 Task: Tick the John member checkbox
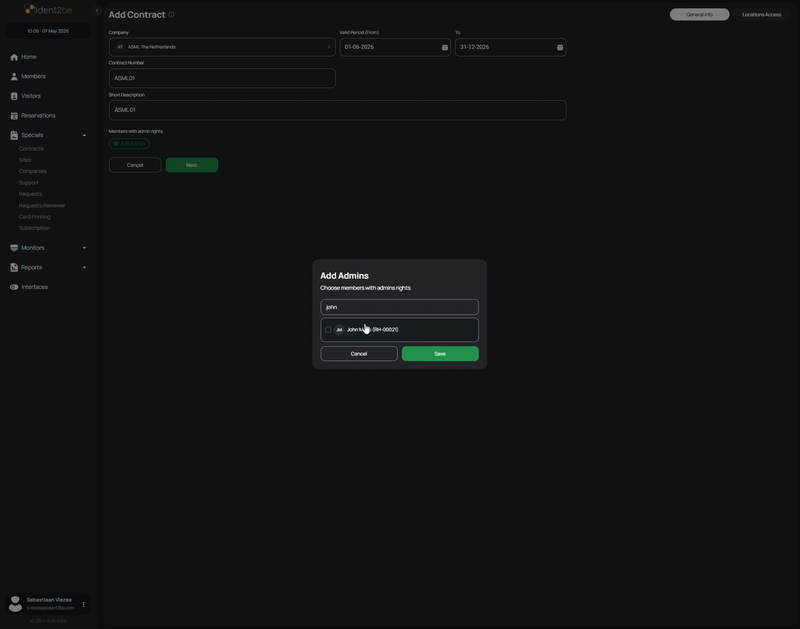click(328, 330)
